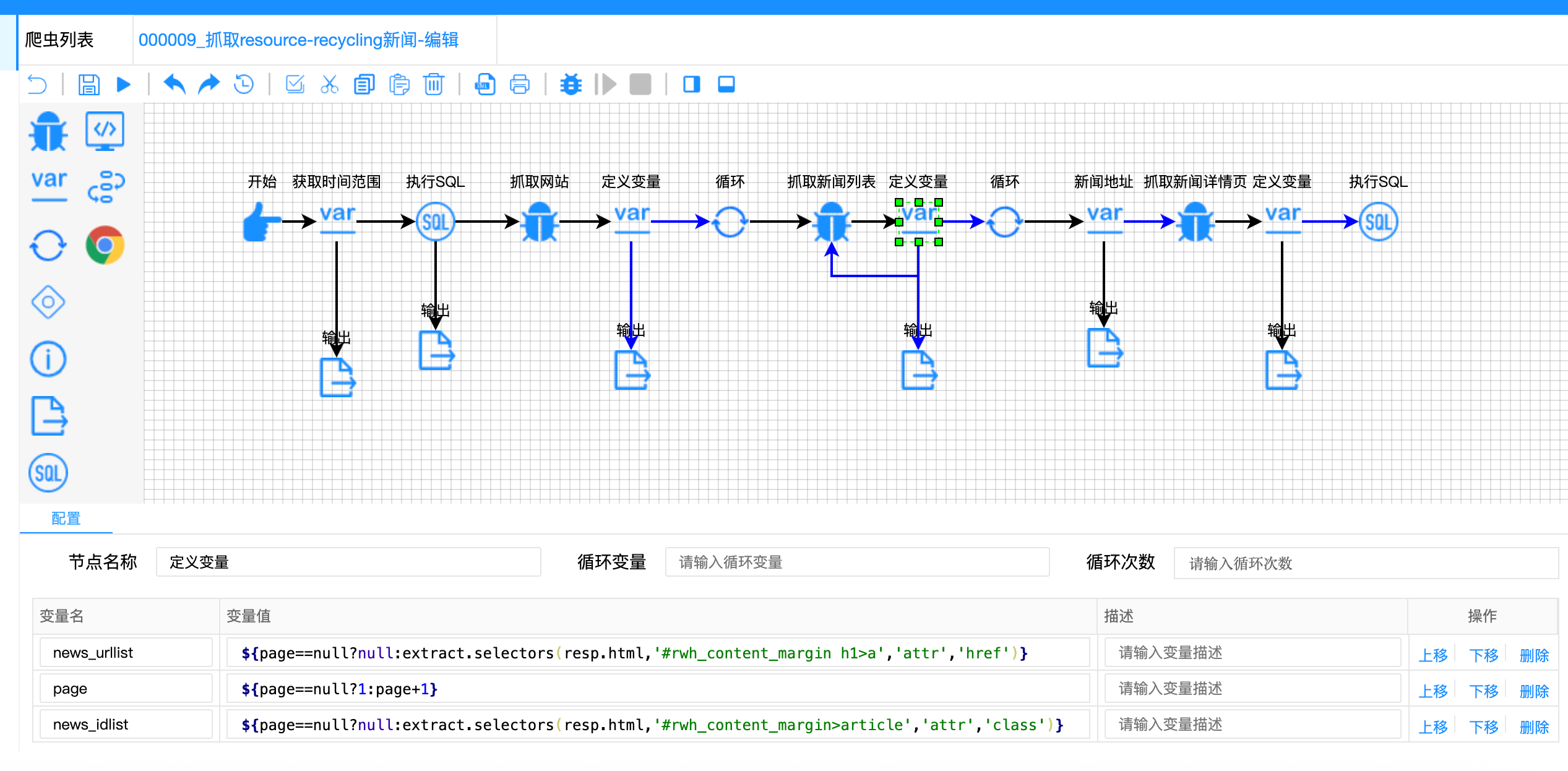Pick the loop node in left palette

tap(48, 245)
